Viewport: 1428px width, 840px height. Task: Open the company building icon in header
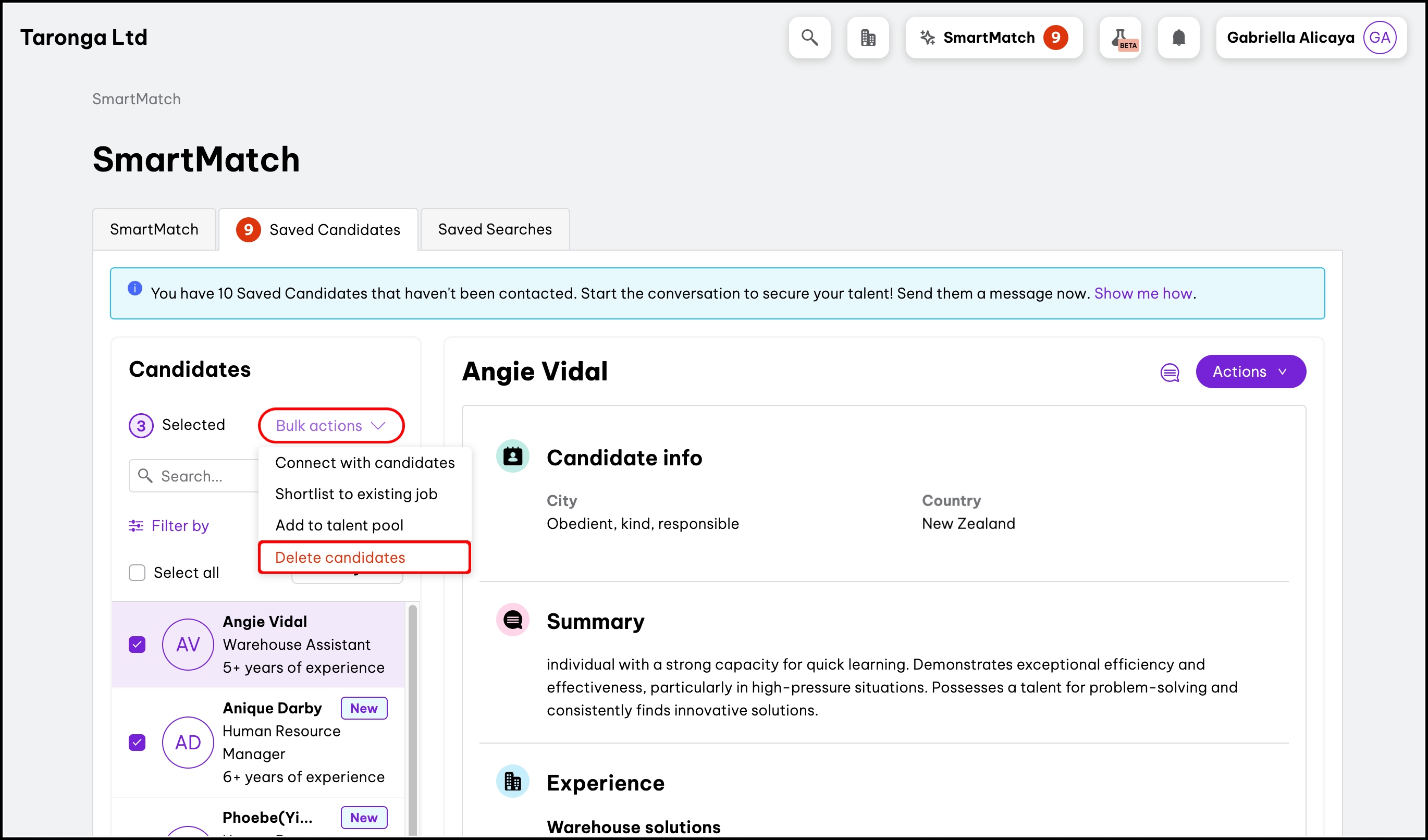click(x=868, y=38)
